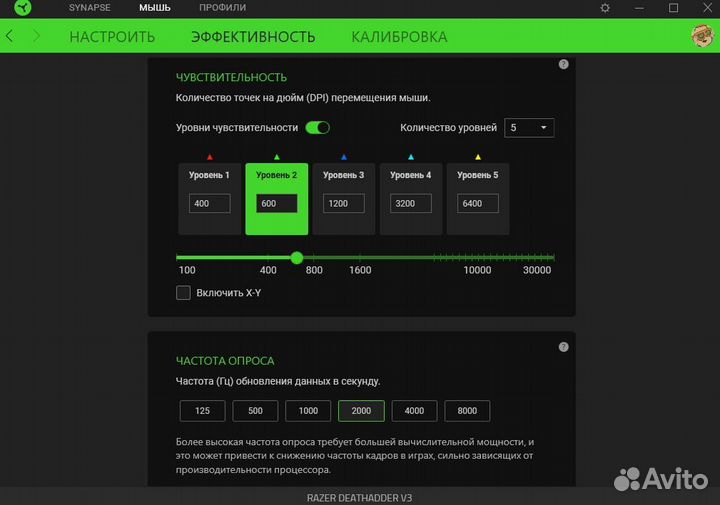Click the 600 DPI input field
Image resolution: width=720 pixels, height=505 pixels.
pos(276,203)
